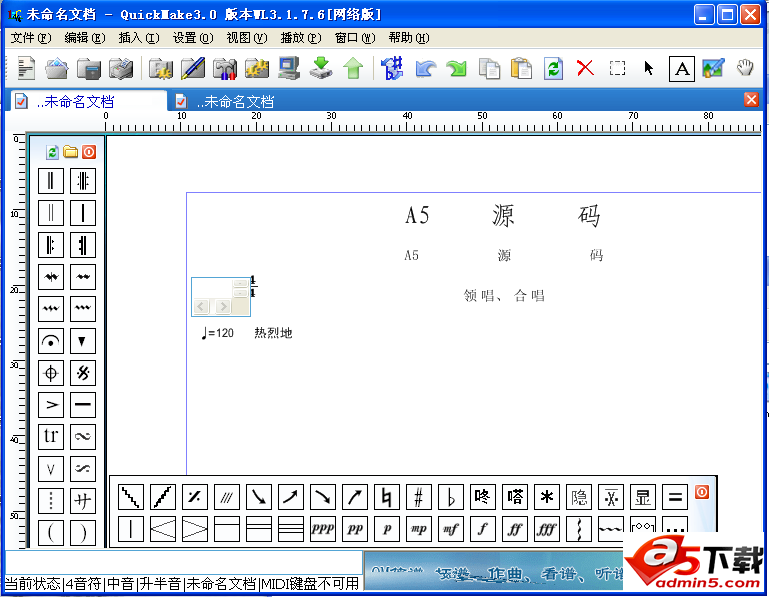
Task: Click the ff dynamic marking
Action: click(x=514, y=529)
